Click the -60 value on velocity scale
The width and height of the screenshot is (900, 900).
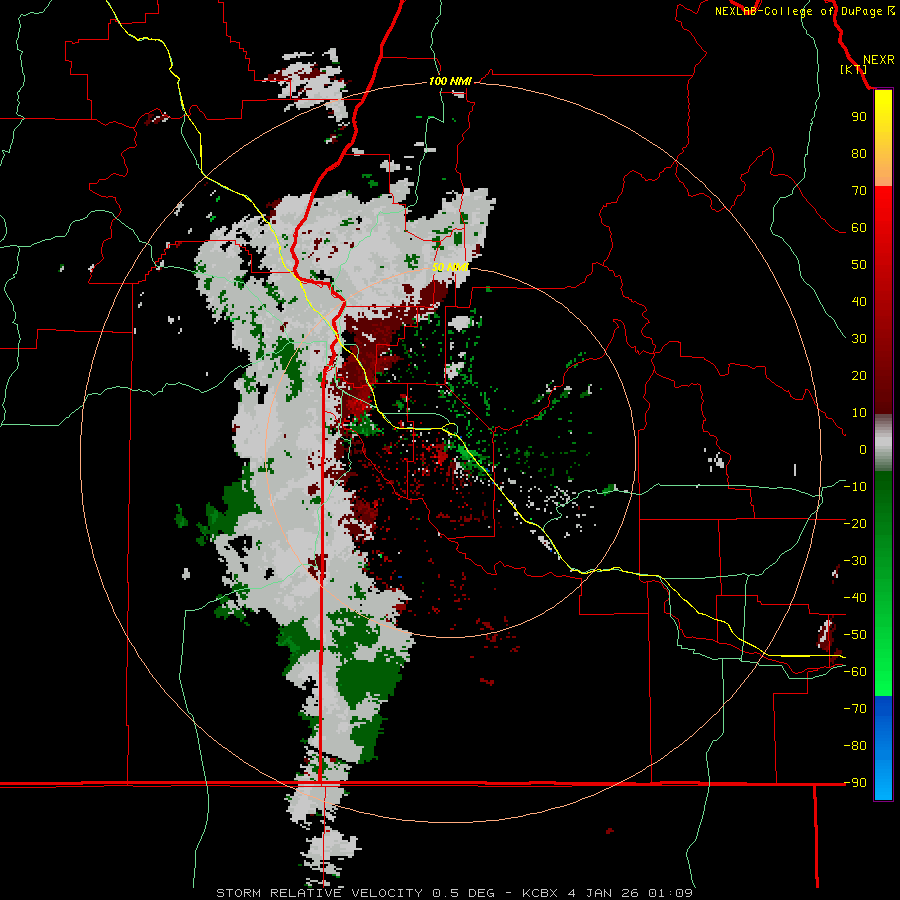pyautogui.click(x=855, y=672)
